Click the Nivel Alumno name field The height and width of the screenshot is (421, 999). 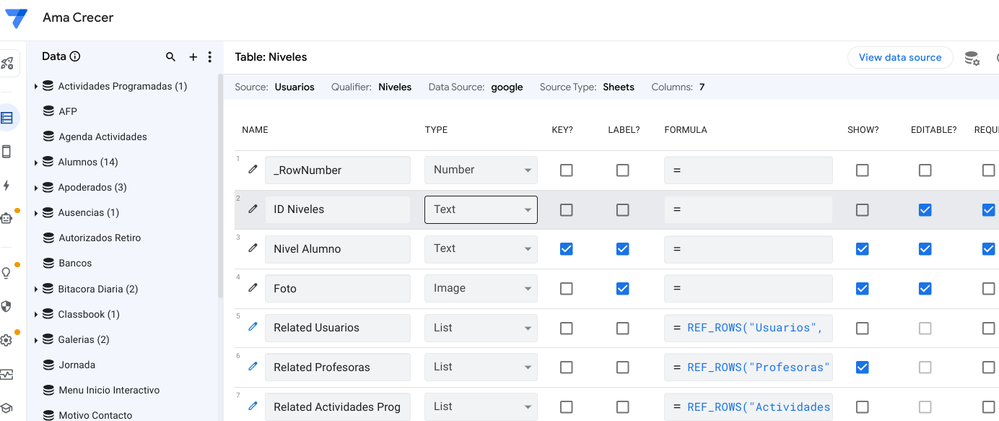point(338,249)
